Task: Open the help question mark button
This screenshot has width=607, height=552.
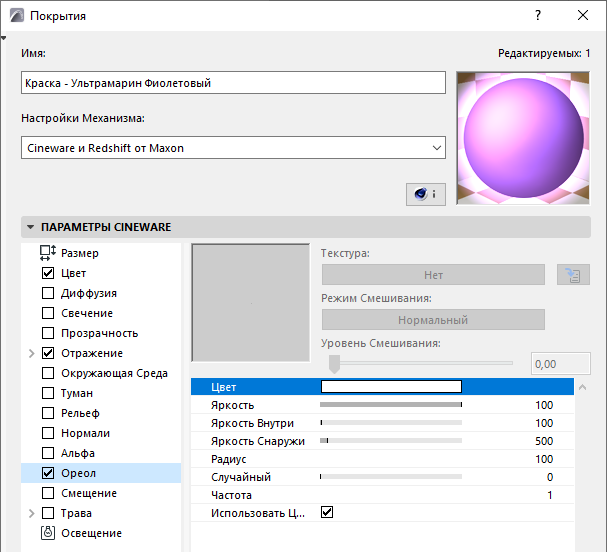Action: [538, 15]
